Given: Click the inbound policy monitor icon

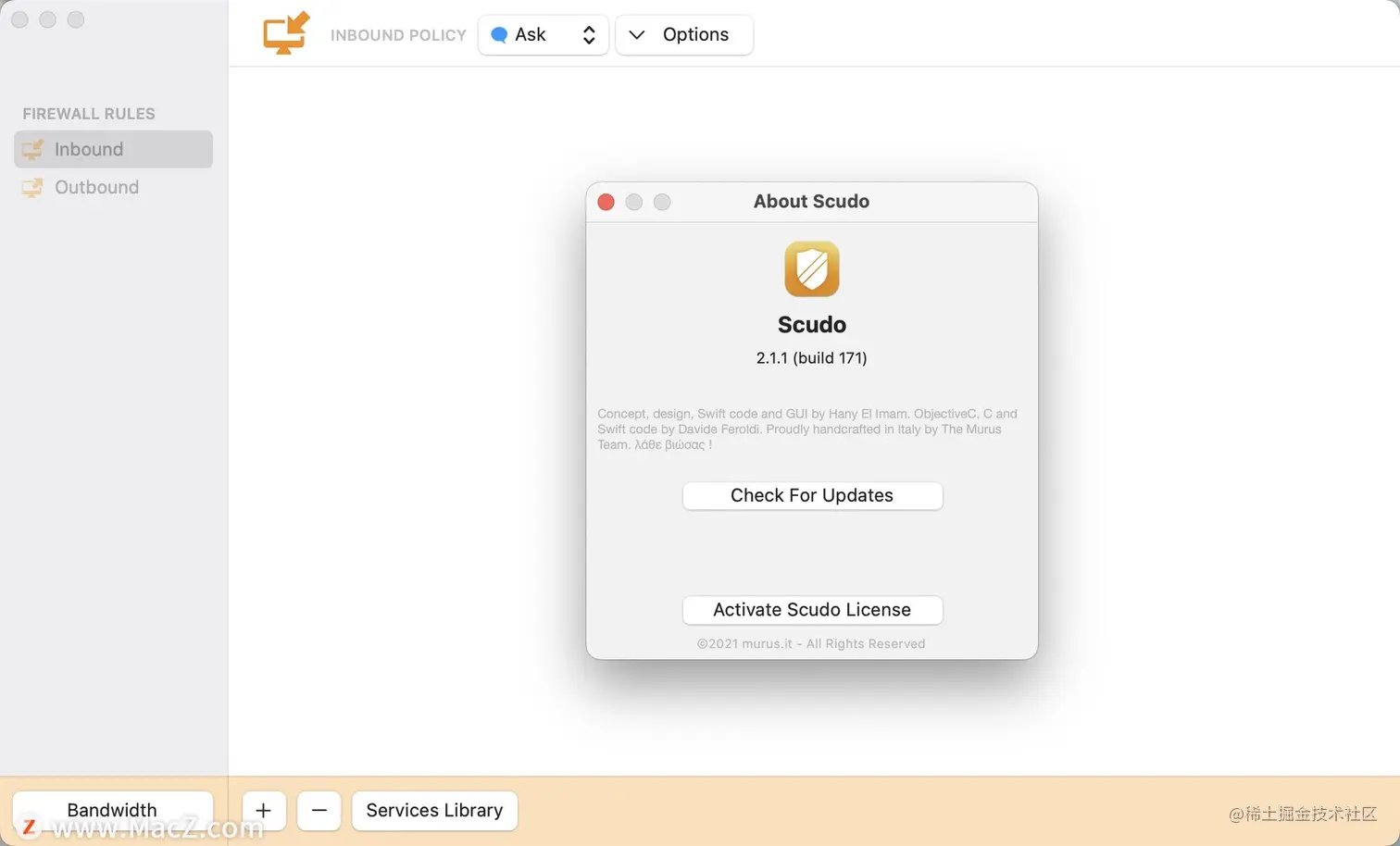Looking at the screenshot, I should [285, 33].
